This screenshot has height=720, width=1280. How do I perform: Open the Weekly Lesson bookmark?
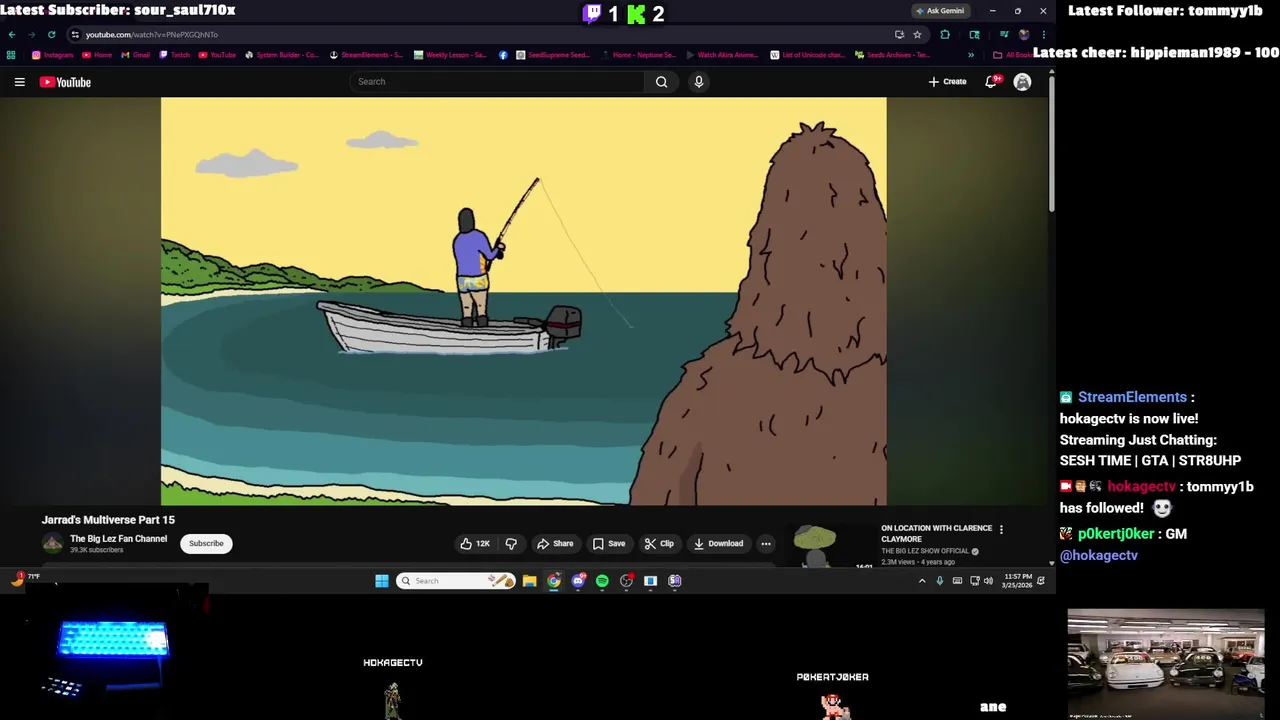451,55
